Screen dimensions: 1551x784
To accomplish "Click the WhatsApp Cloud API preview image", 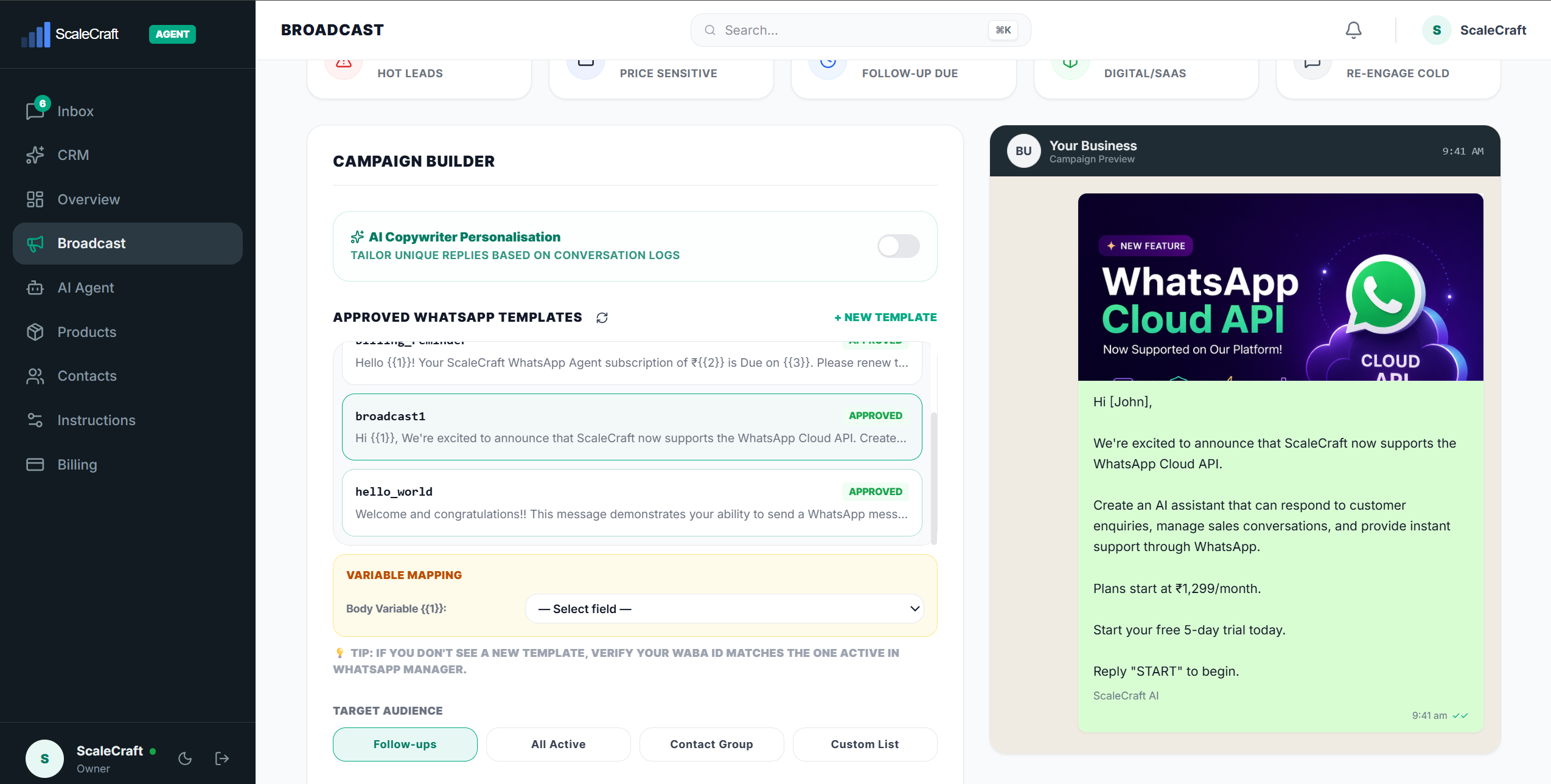I will click(1280, 287).
